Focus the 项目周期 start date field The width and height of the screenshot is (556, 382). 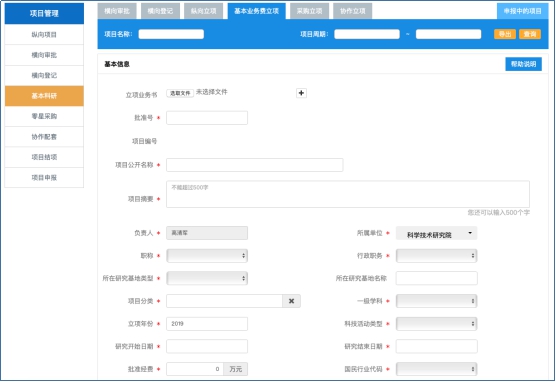(367, 34)
